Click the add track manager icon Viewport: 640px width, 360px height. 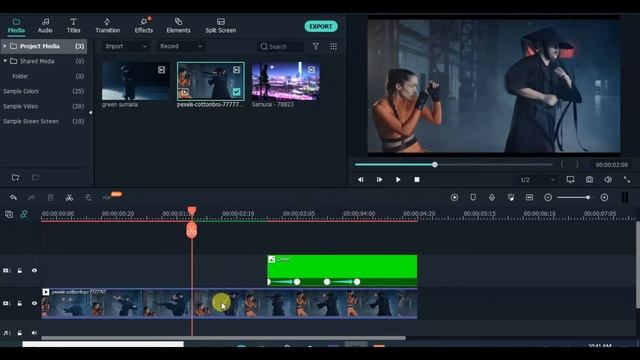tap(9, 214)
